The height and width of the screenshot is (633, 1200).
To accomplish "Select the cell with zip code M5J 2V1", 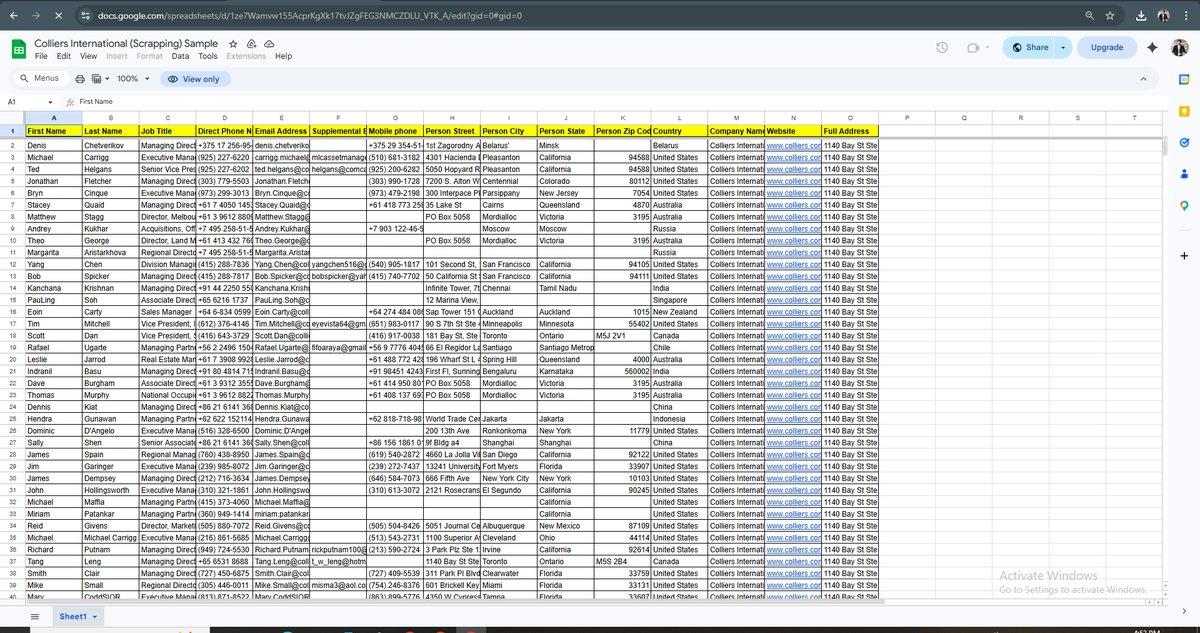I will pyautogui.click(x=622, y=336).
